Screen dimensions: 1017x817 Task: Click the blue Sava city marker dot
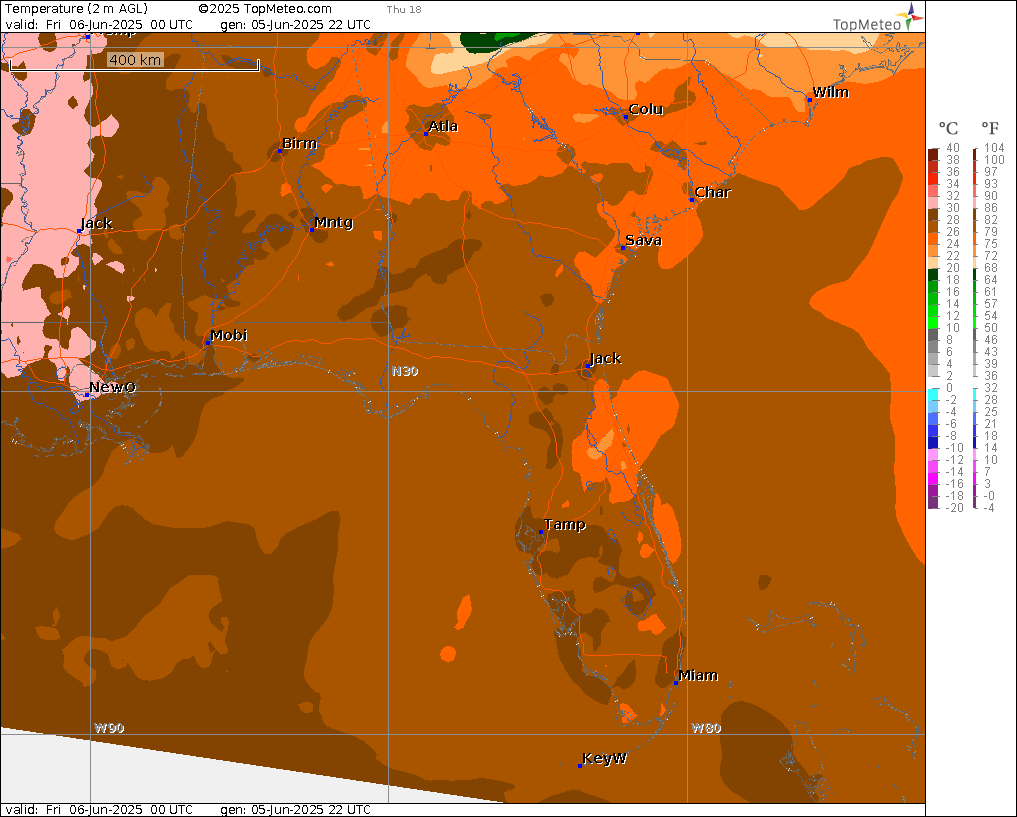coord(623,248)
